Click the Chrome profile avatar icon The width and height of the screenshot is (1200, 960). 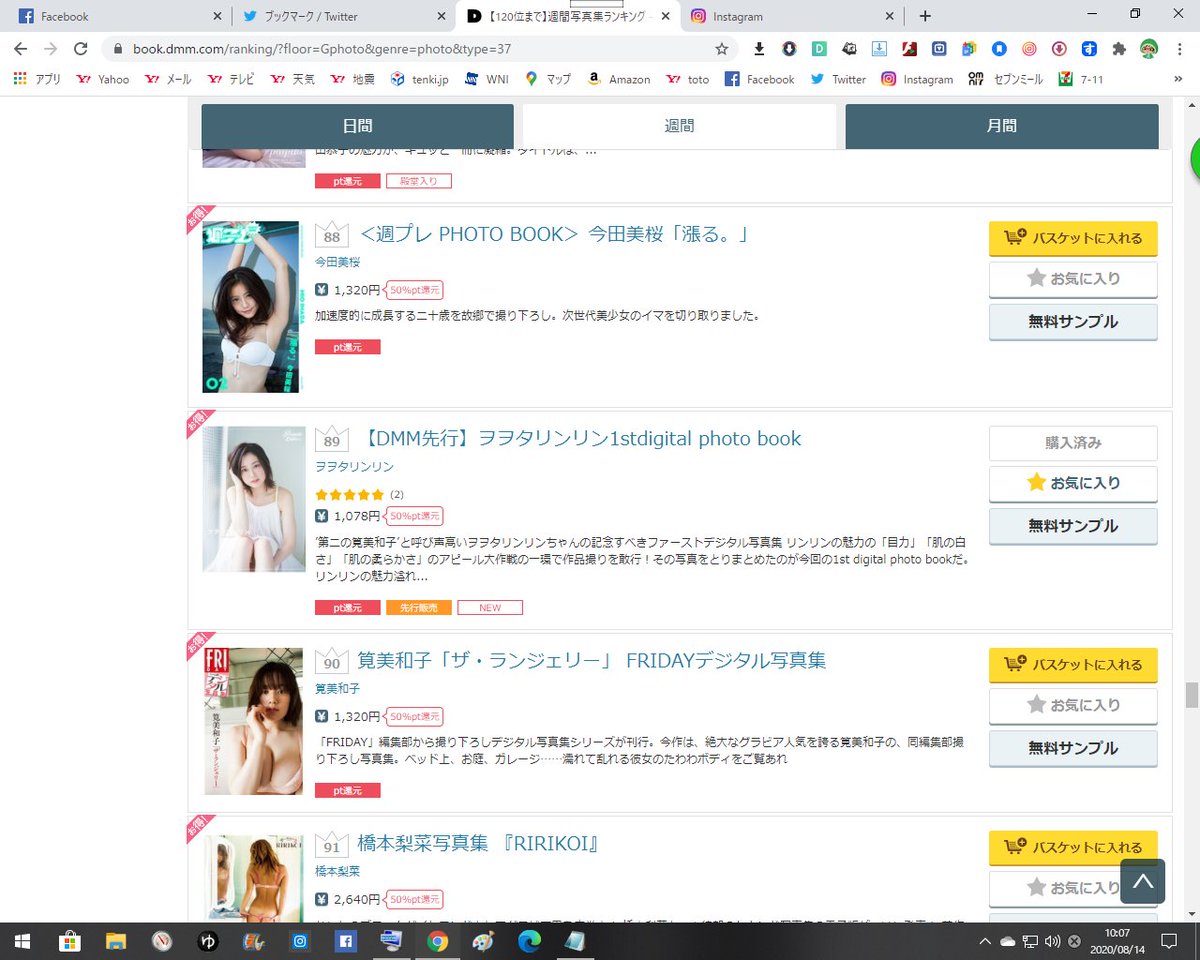[x=1147, y=48]
